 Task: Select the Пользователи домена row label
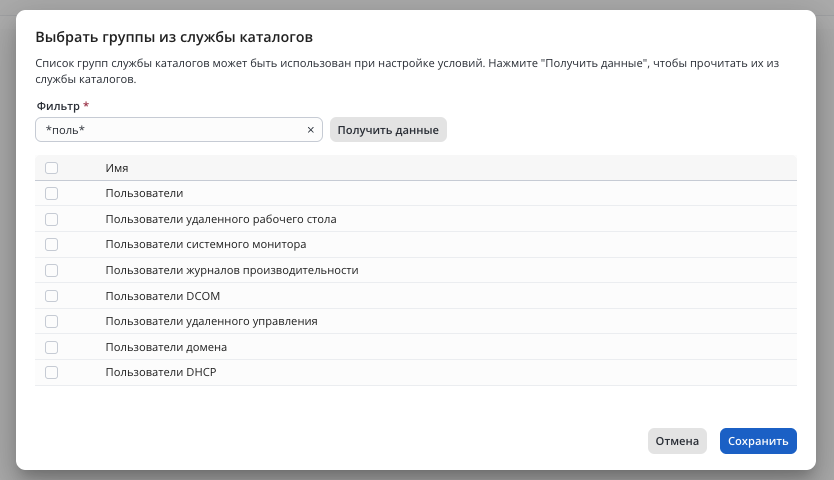[166, 347]
